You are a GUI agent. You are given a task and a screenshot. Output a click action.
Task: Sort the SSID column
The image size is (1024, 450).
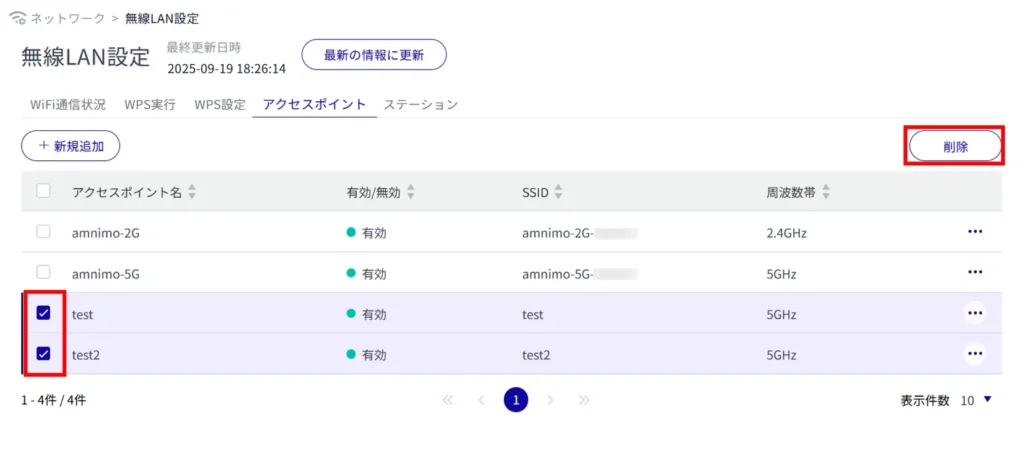coord(558,192)
